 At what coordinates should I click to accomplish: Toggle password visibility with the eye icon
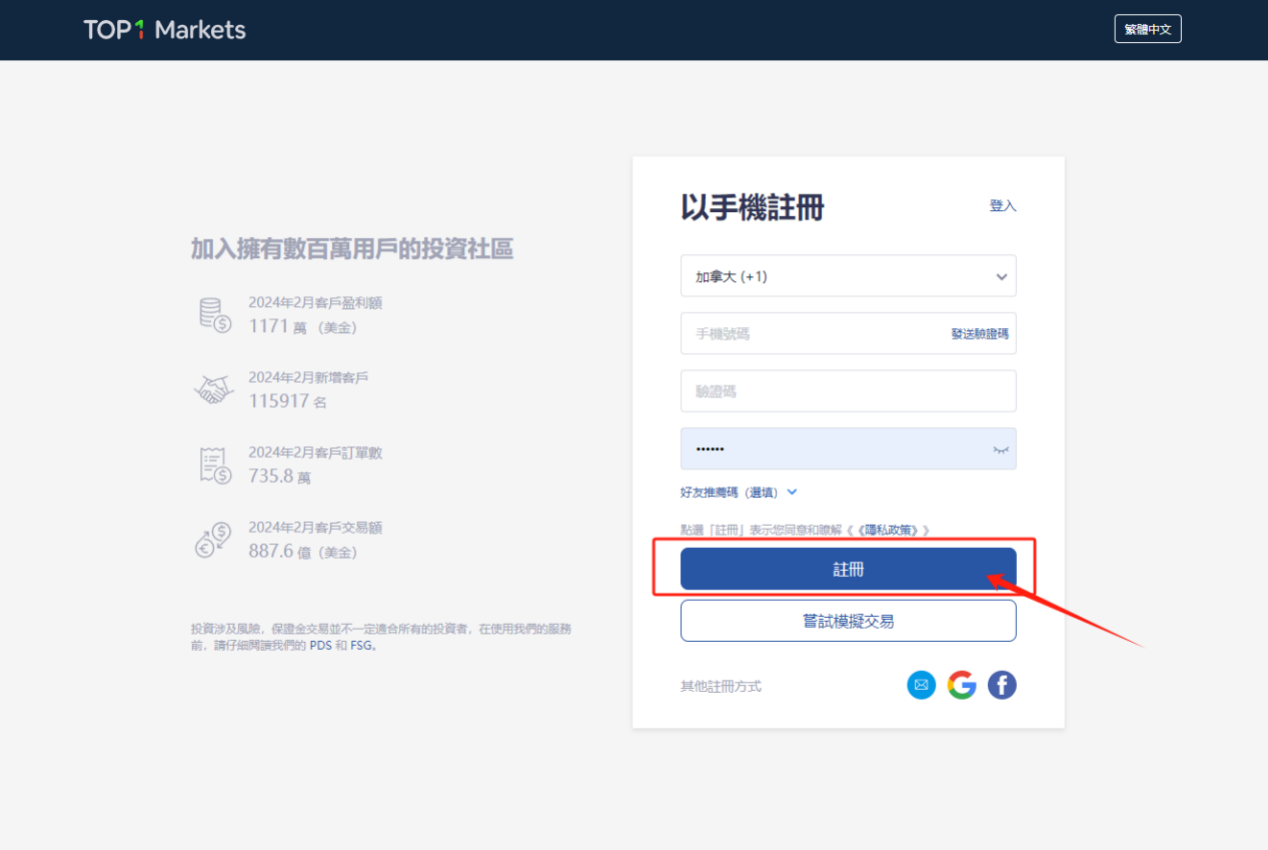[x=1000, y=449]
